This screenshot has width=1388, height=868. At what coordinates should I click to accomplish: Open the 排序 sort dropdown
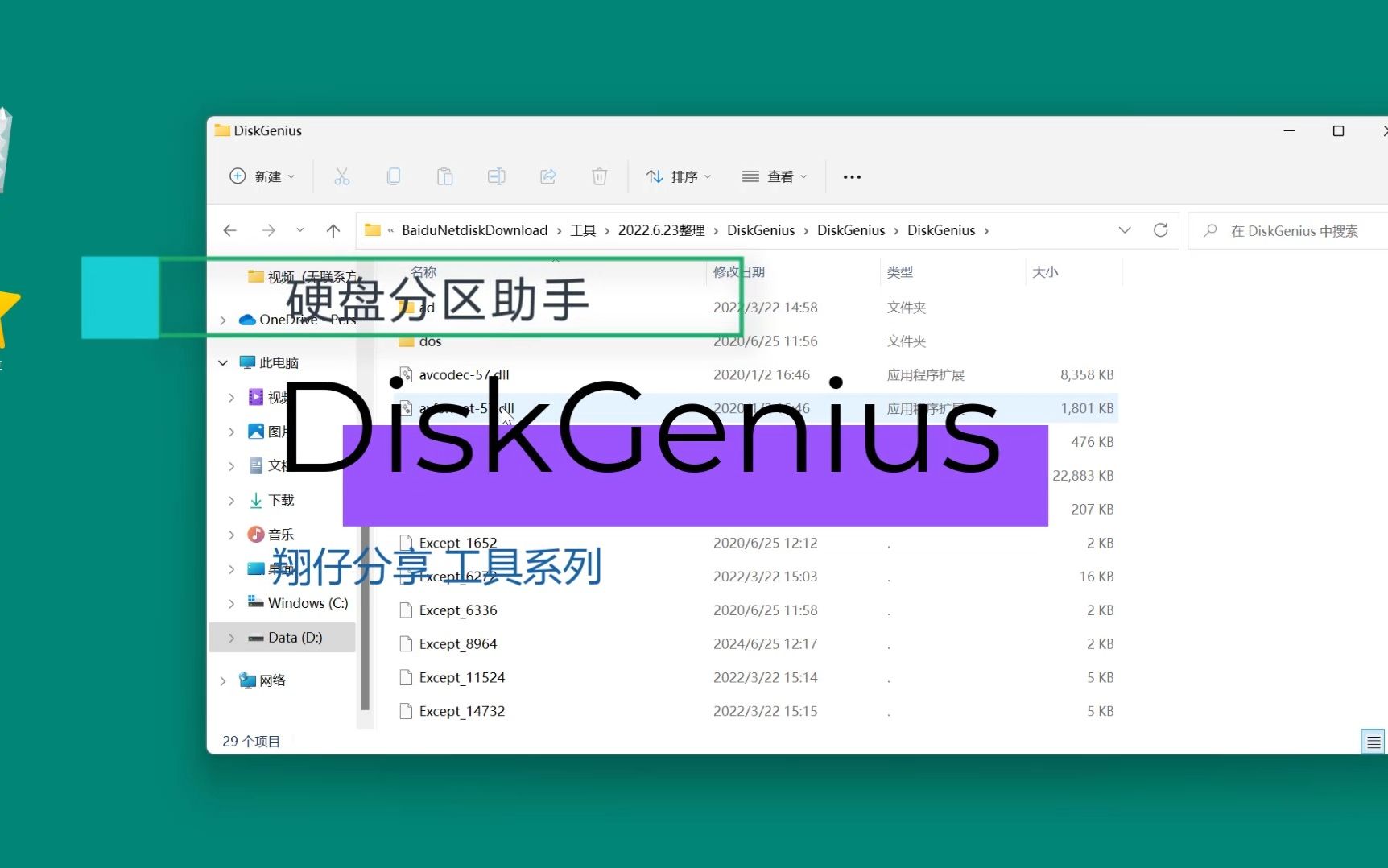(679, 176)
